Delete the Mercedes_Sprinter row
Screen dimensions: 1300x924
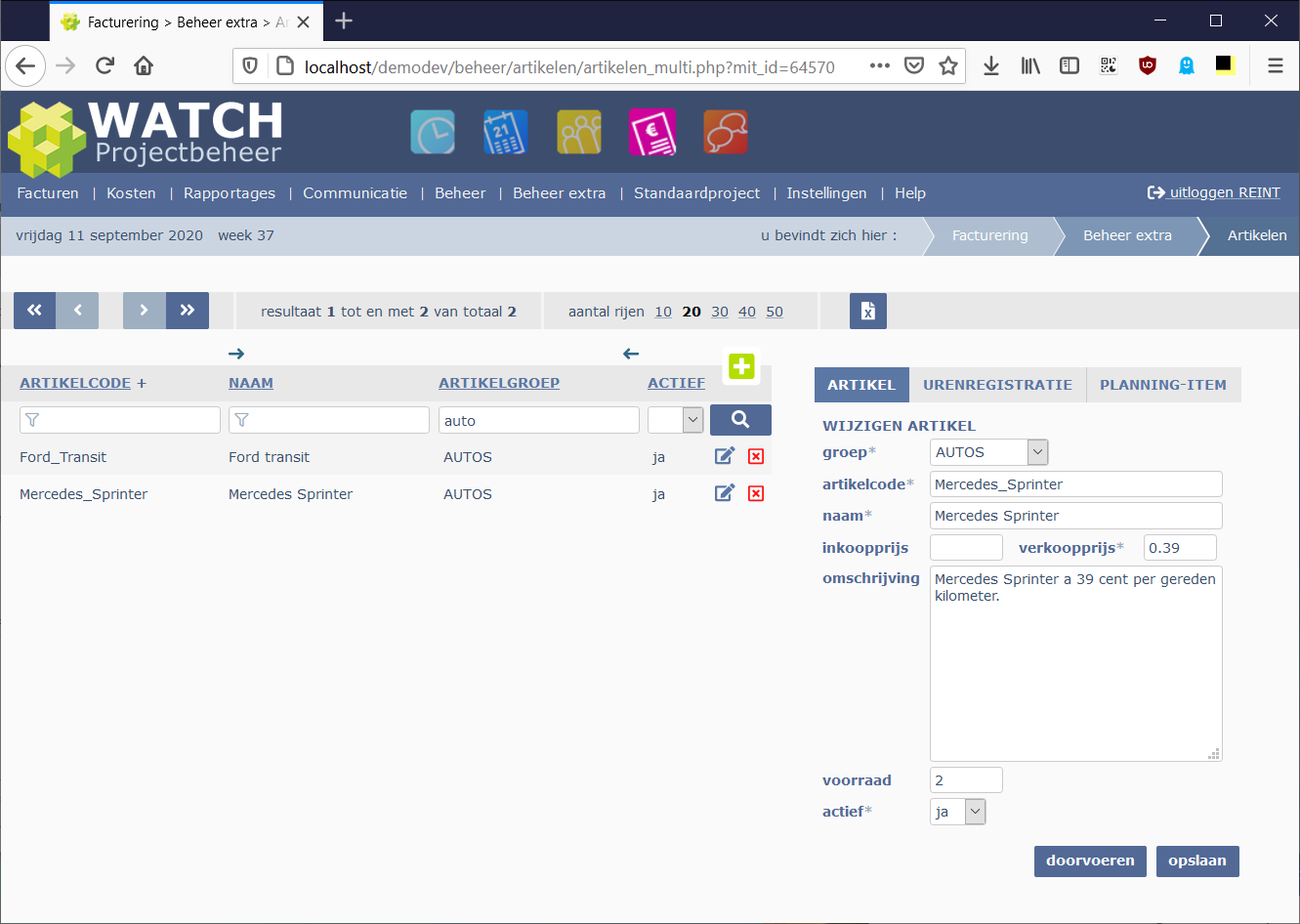point(756,493)
